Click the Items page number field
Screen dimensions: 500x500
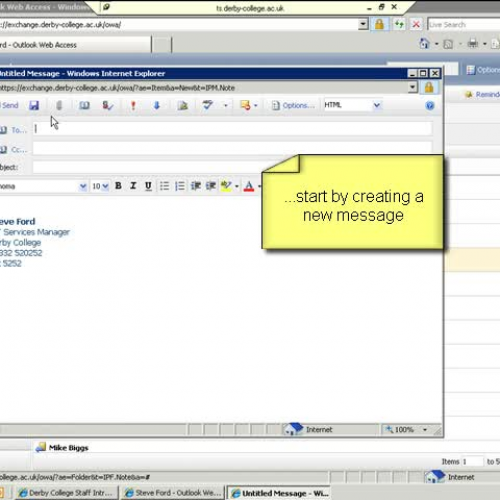(473, 462)
